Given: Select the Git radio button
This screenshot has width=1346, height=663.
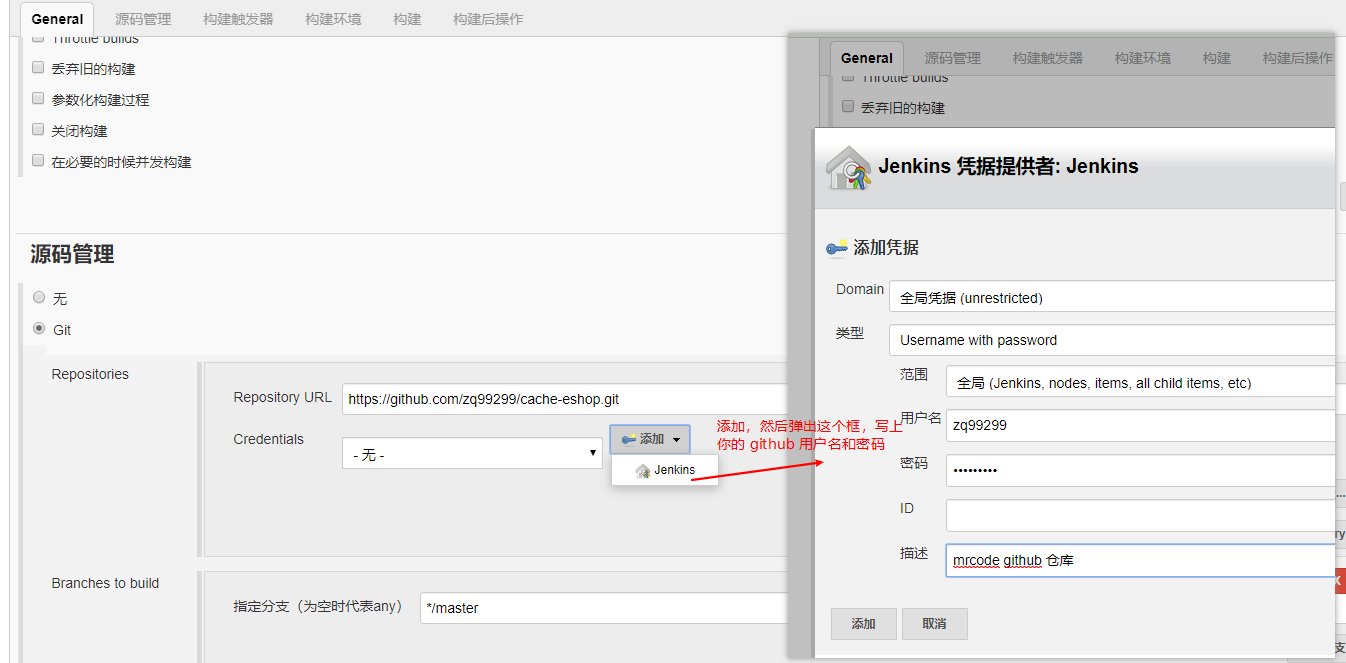Looking at the screenshot, I should [x=39, y=328].
